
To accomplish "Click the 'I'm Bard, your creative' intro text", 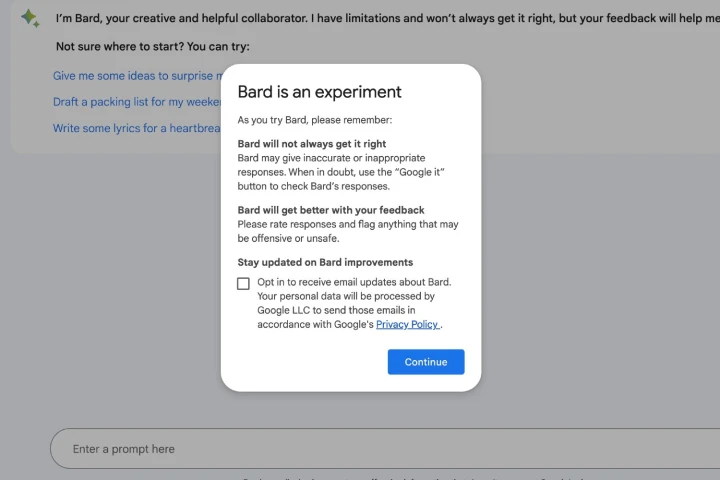I will pyautogui.click(x=388, y=18).
